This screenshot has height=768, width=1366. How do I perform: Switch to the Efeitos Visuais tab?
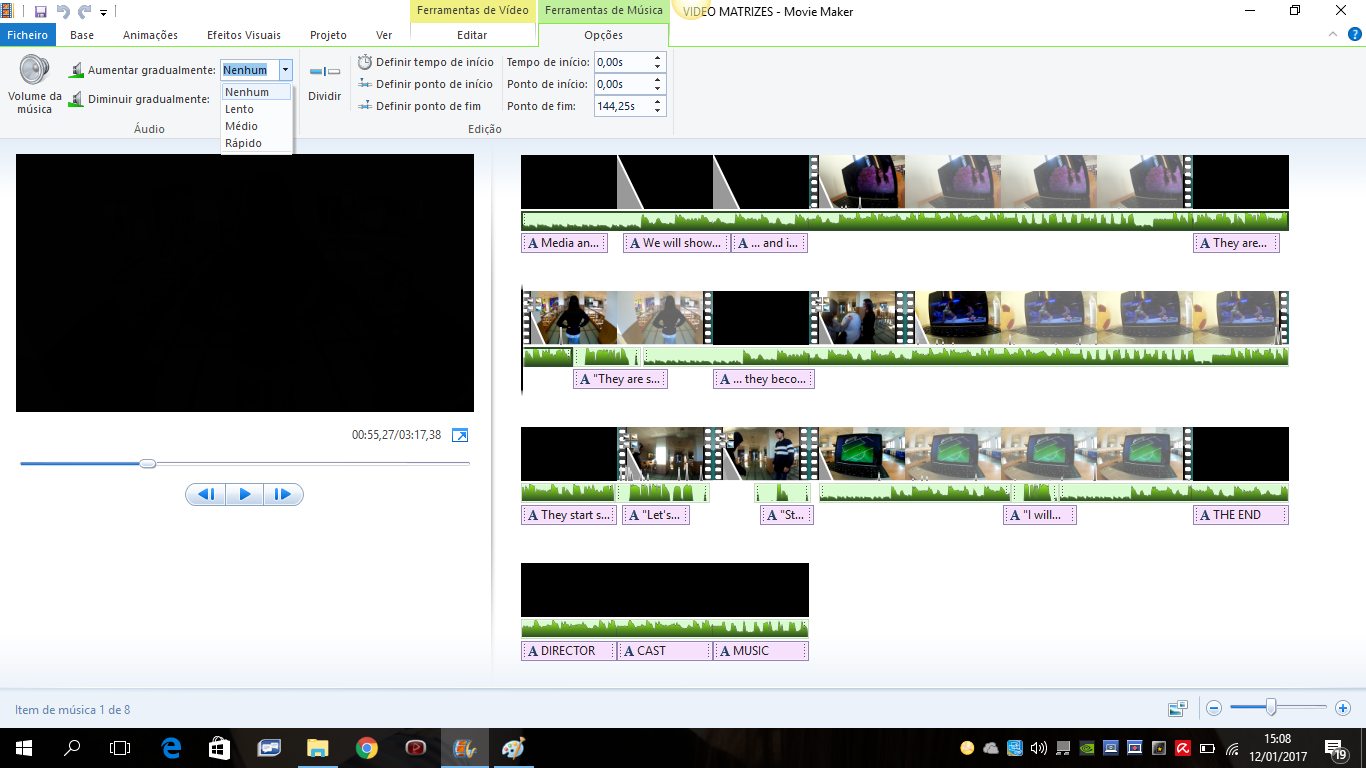click(x=244, y=35)
